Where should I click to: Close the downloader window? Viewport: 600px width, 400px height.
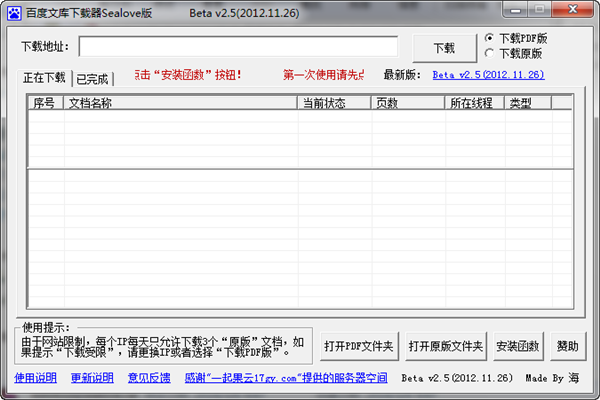pos(573,10)
